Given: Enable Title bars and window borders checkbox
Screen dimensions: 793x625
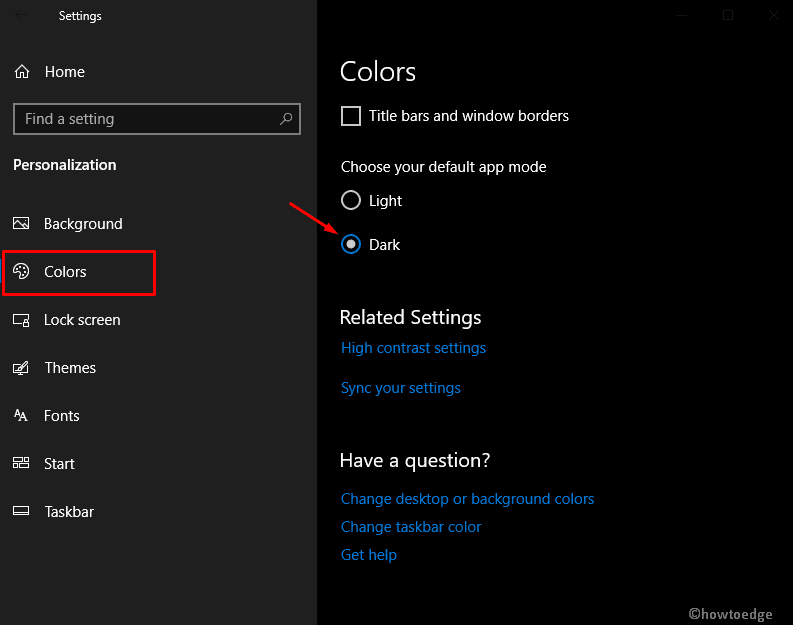Looking at the screenshot, I should (x=351, y=116).
